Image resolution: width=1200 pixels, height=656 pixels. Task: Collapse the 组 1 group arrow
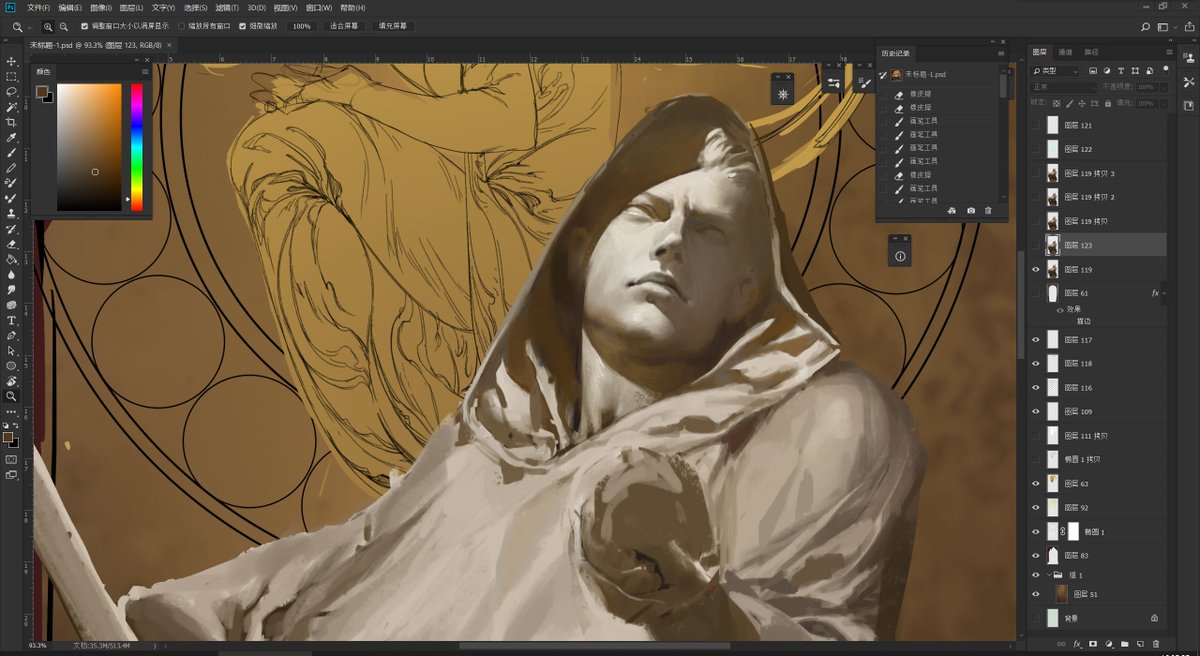[1048, 575]
